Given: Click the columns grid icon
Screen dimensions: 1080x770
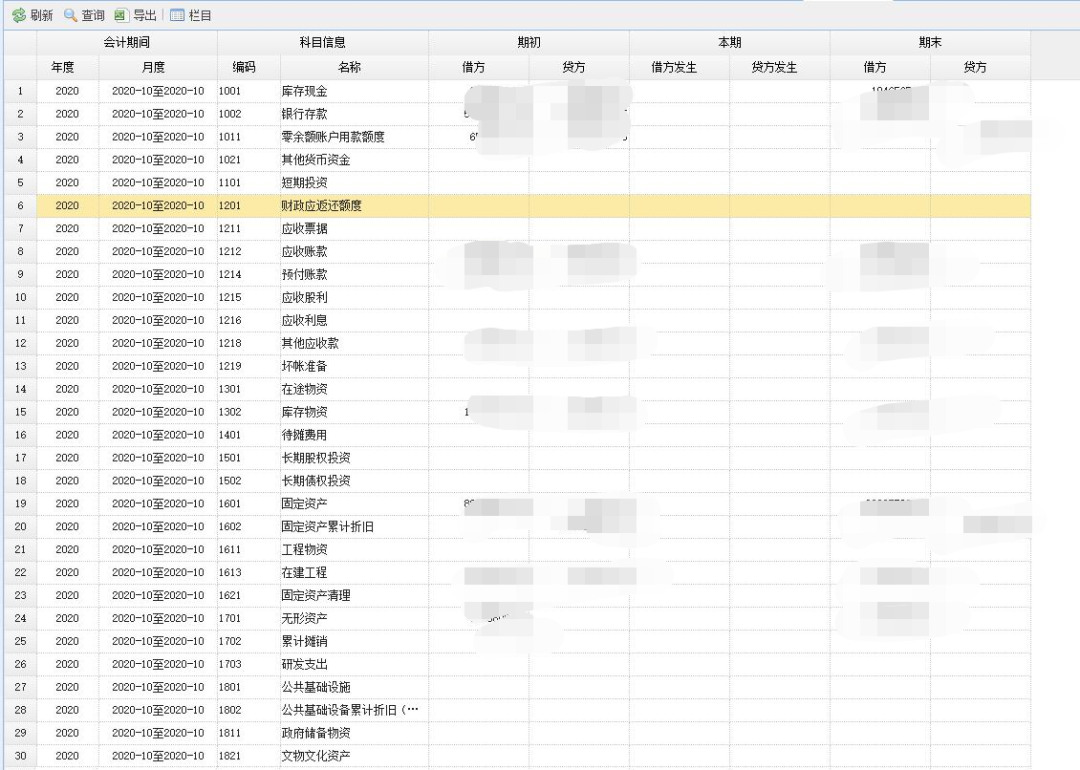Looking at the screenshot, I should click(x=177, y=15).
